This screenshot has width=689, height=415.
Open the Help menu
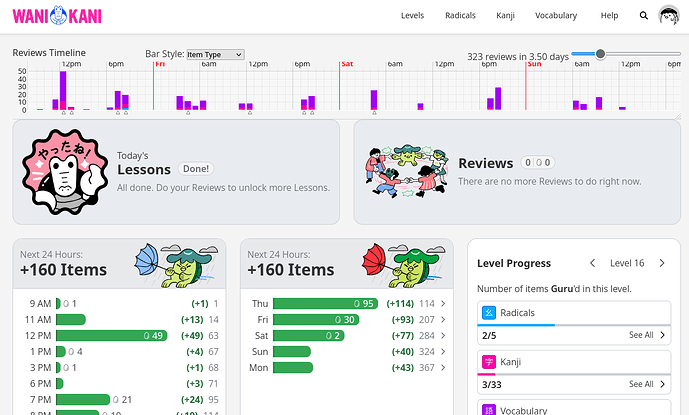(x=609, y=15)
